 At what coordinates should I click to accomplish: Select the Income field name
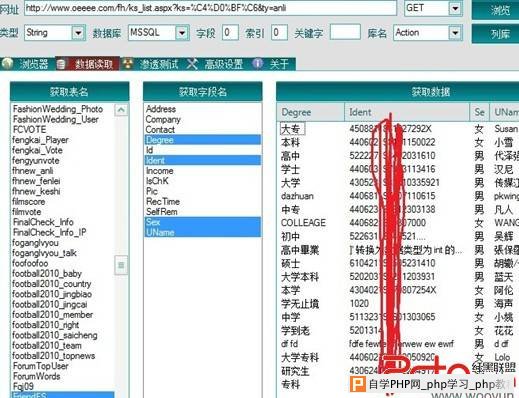coord(160,171)
